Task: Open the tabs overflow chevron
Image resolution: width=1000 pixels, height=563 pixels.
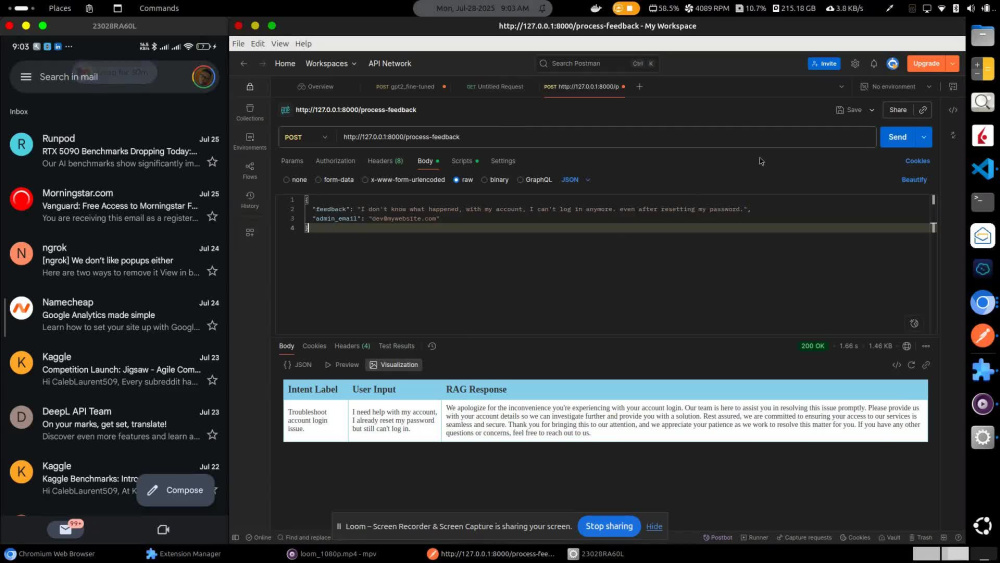Action: pyautogui.click(x=841, y=87)
